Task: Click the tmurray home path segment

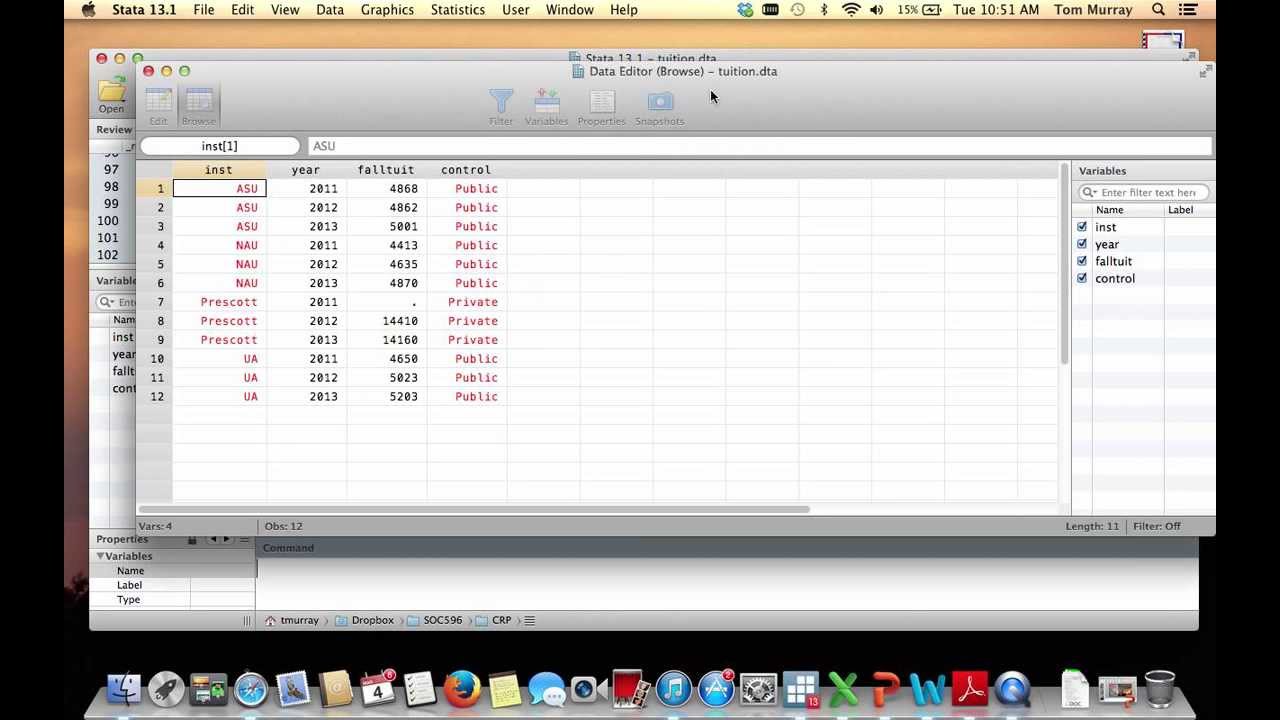Action: (291, 620)
